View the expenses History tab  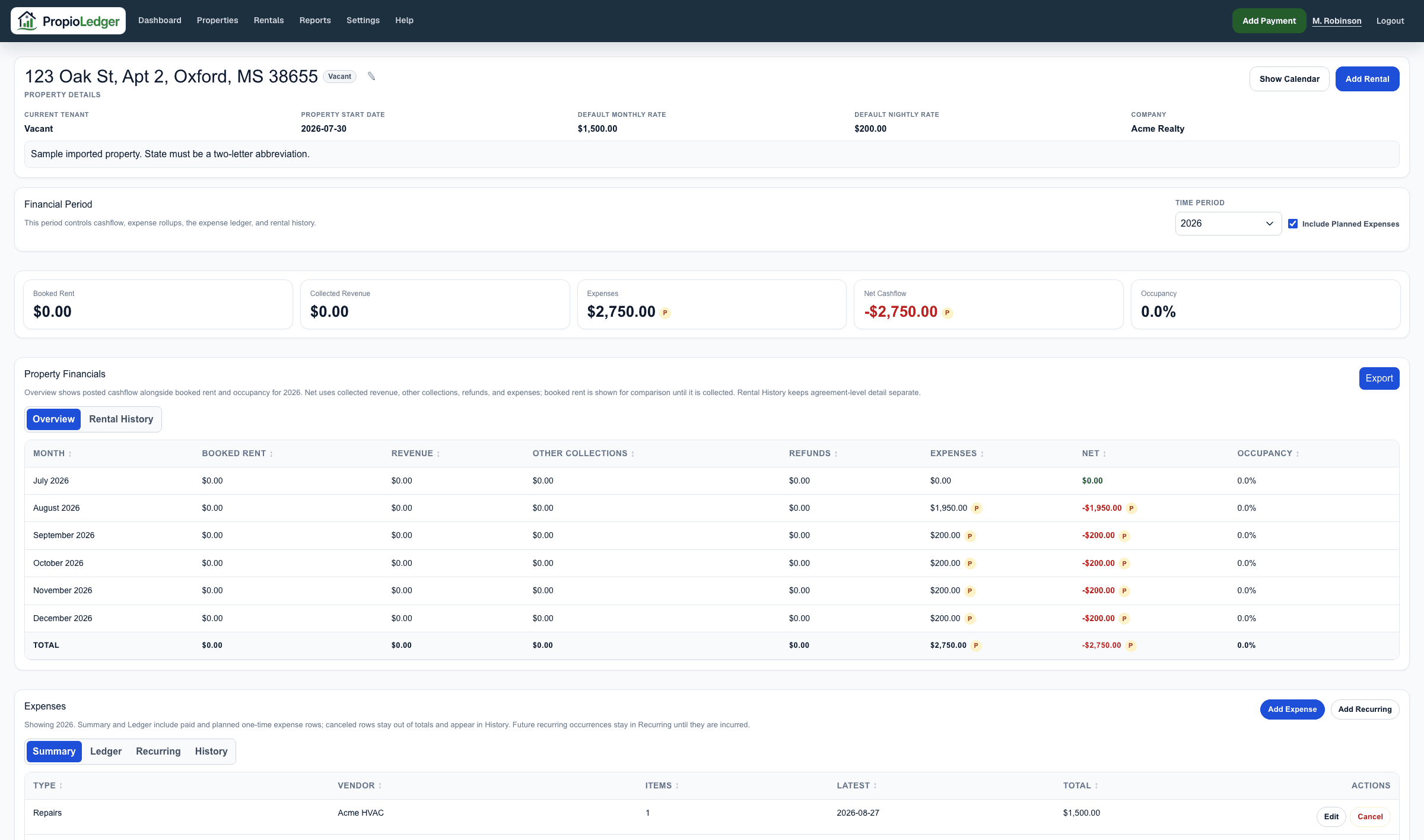pyautogui.click(x=211, y=752)
